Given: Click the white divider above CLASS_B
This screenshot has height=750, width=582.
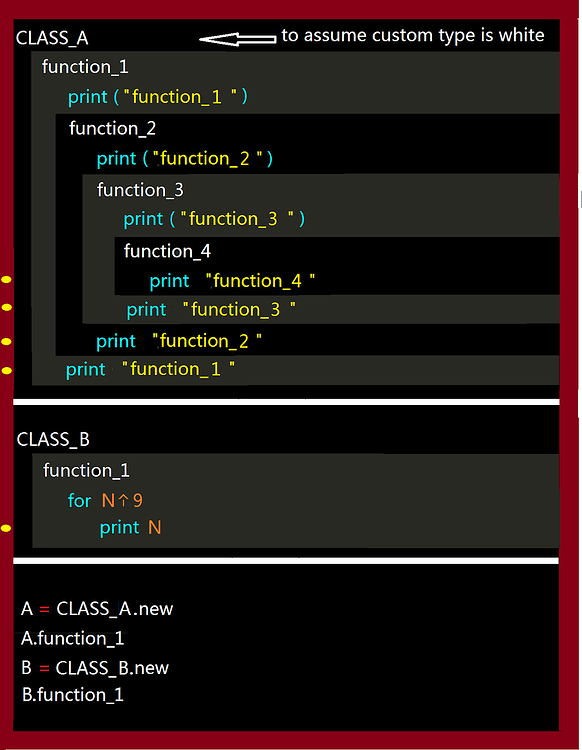Looking at the screenshot, I should [x=286, y=402].
